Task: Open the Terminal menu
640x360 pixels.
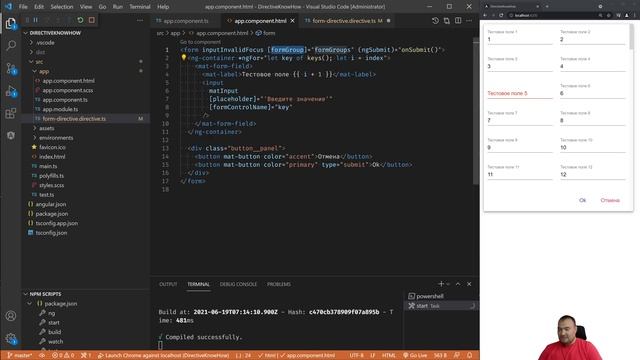Action: 140,7
